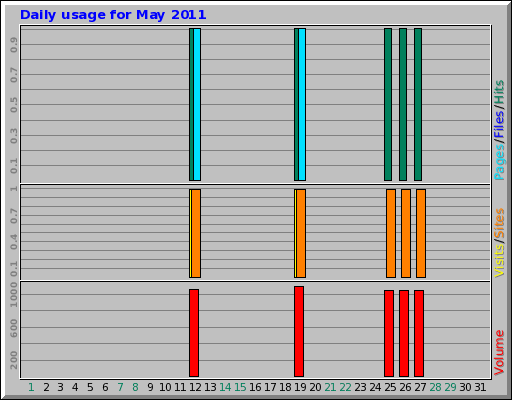Click the cyan Pages bar for day 19
512x400 pixels.
click(x=302, y=104)
